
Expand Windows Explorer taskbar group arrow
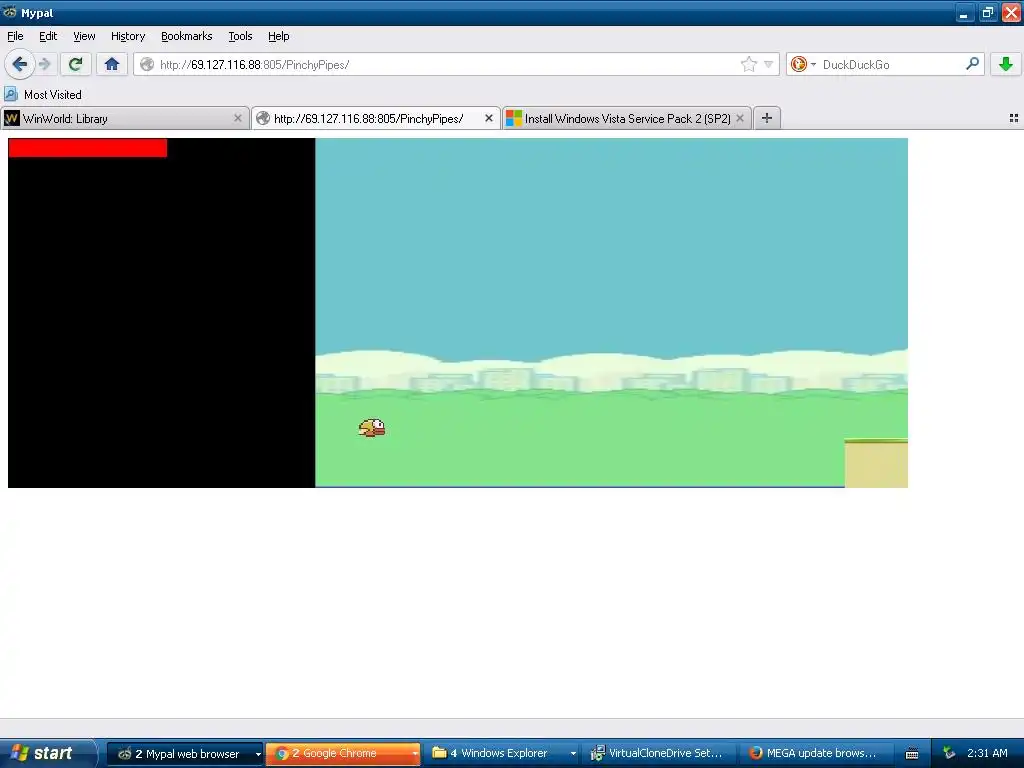click(x=573, y=754)
